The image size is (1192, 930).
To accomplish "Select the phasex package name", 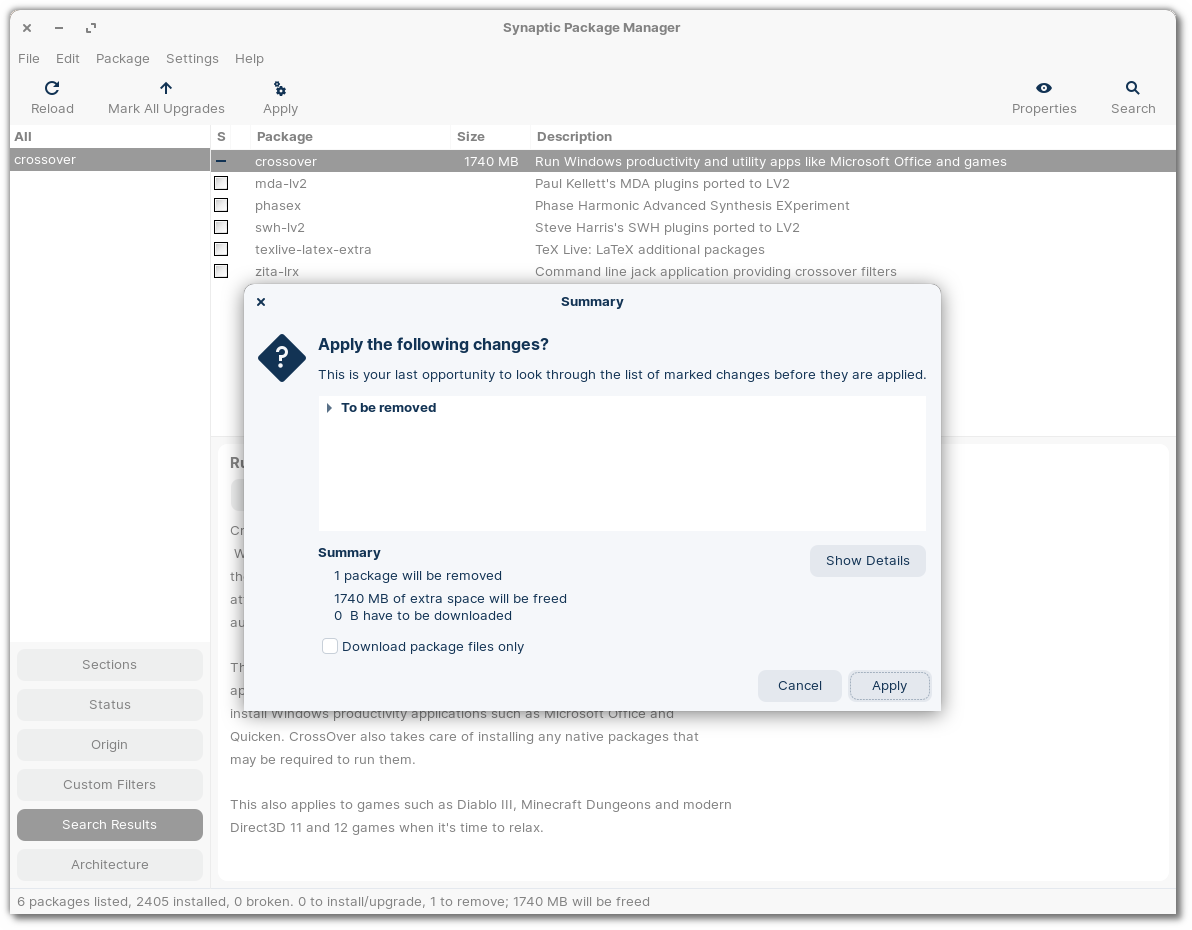I will 277,205.
